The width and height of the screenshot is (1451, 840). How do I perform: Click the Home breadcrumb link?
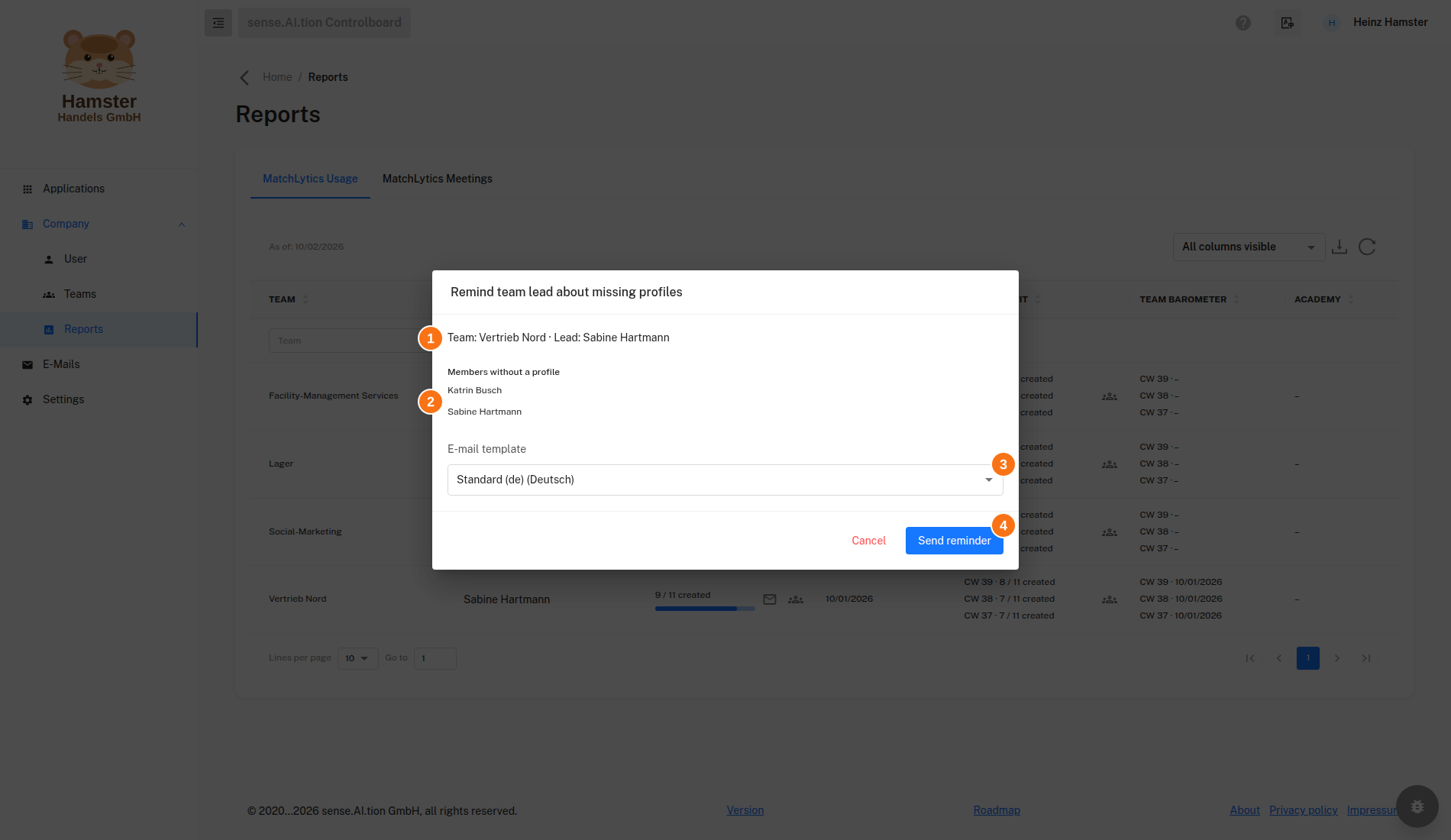277,77
